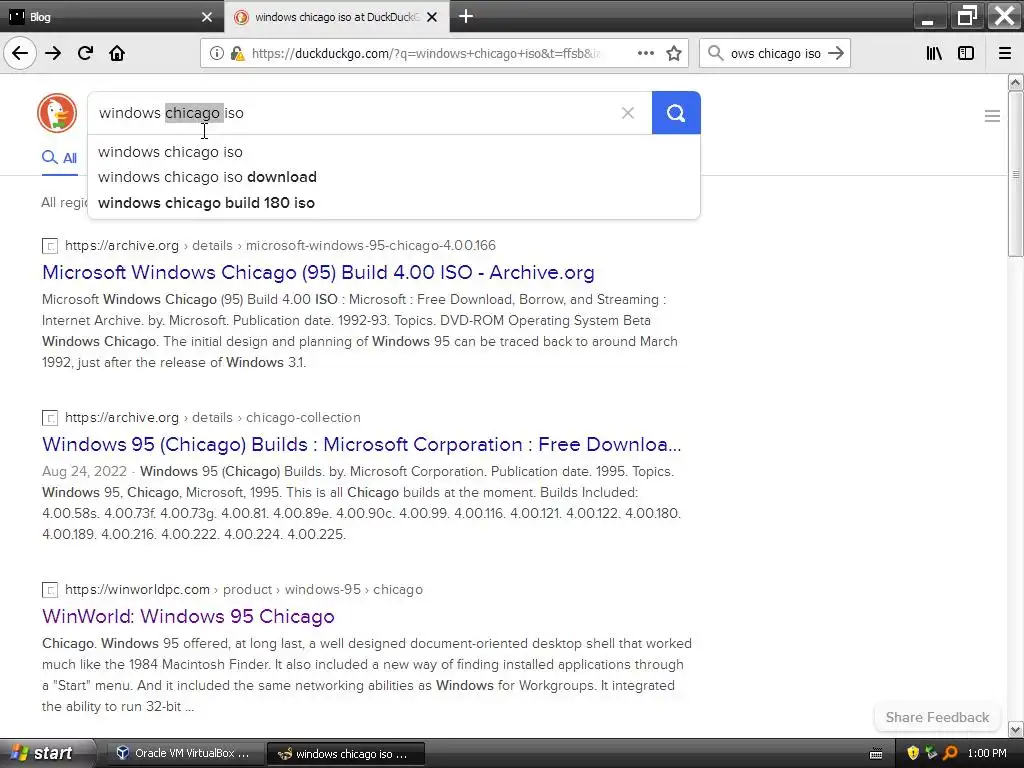
Task: Click the lock warning icon in address bar
Action: [x=237, y=54]
